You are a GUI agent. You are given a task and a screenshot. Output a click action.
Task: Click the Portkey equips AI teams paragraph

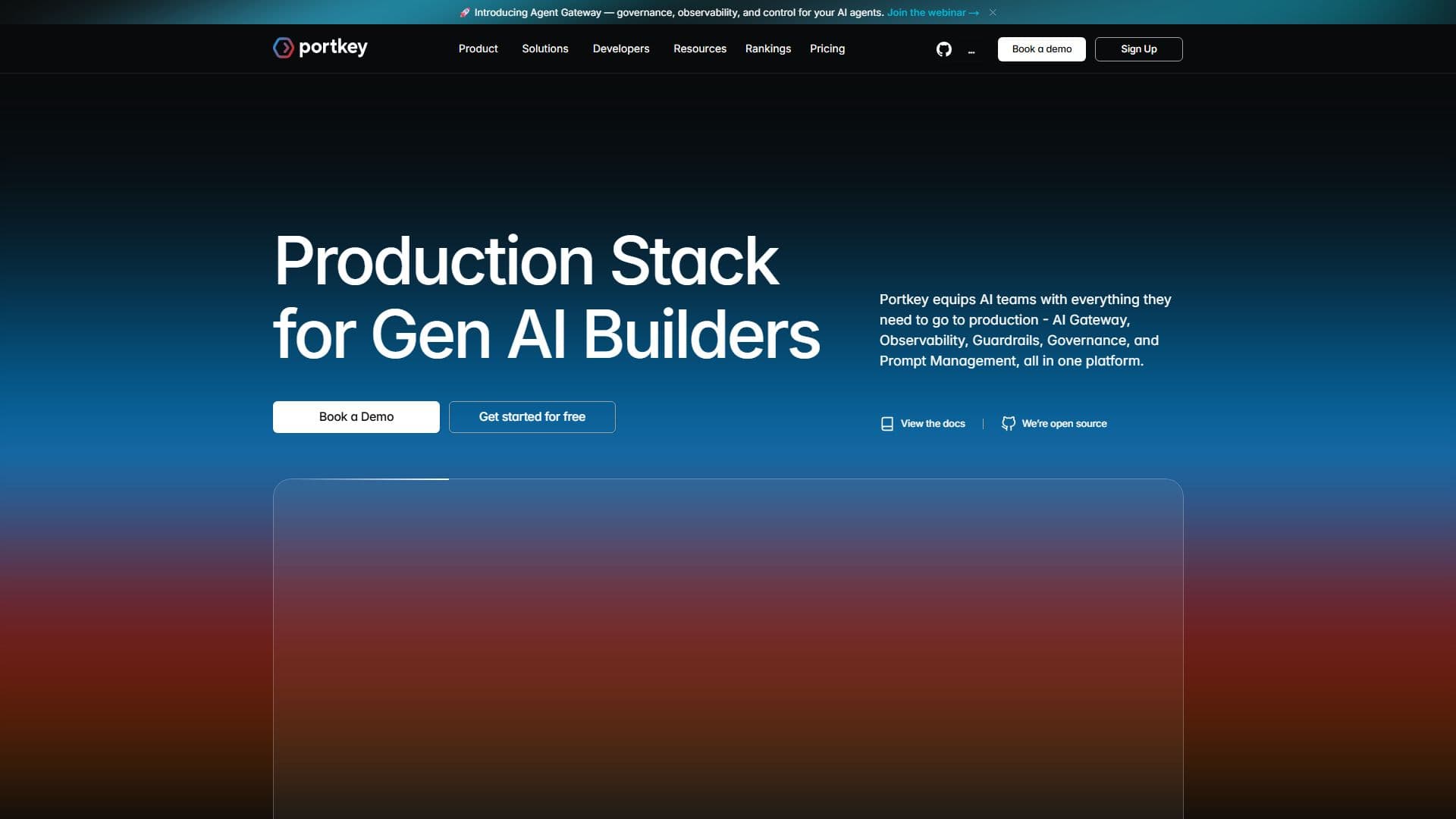(1025, 330)
